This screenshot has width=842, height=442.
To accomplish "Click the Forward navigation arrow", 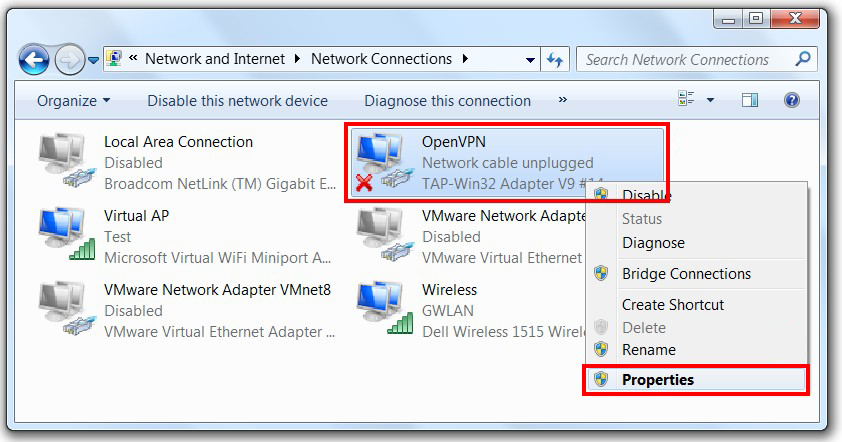I will [70, 60].
